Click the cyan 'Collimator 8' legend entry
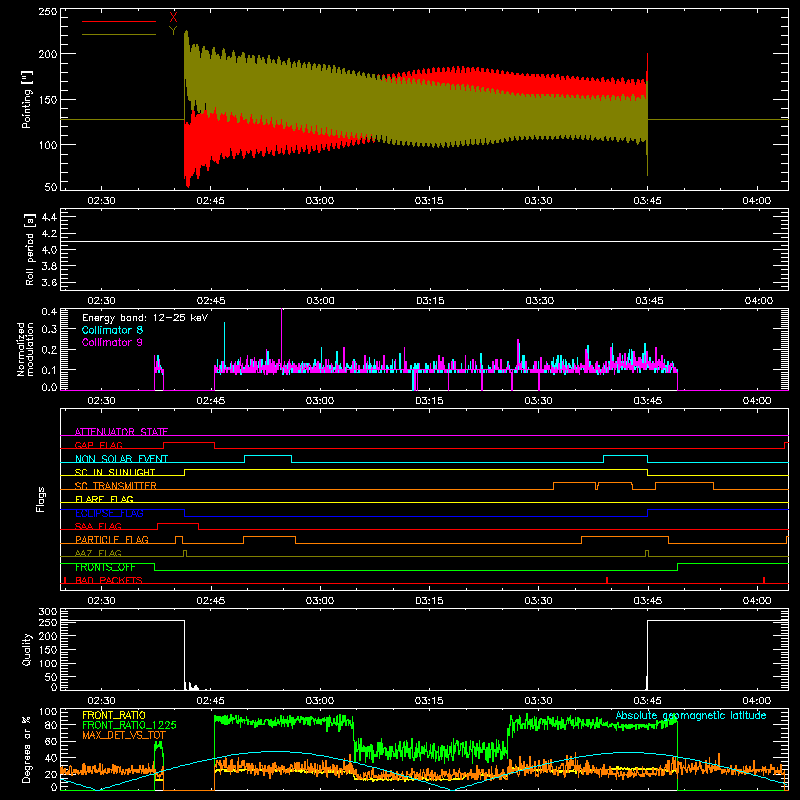 tap(112, 330)
